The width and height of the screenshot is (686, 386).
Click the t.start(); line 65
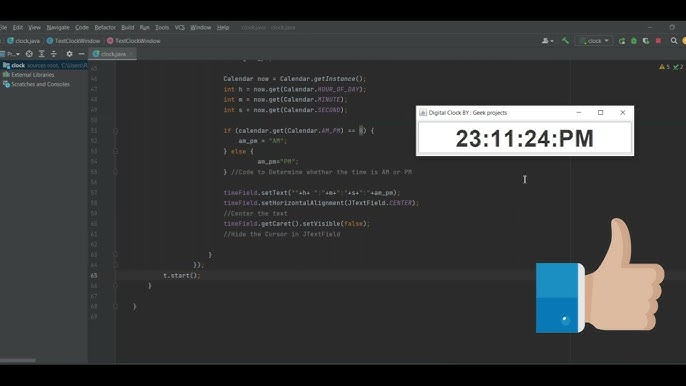(x=182, y=275)
